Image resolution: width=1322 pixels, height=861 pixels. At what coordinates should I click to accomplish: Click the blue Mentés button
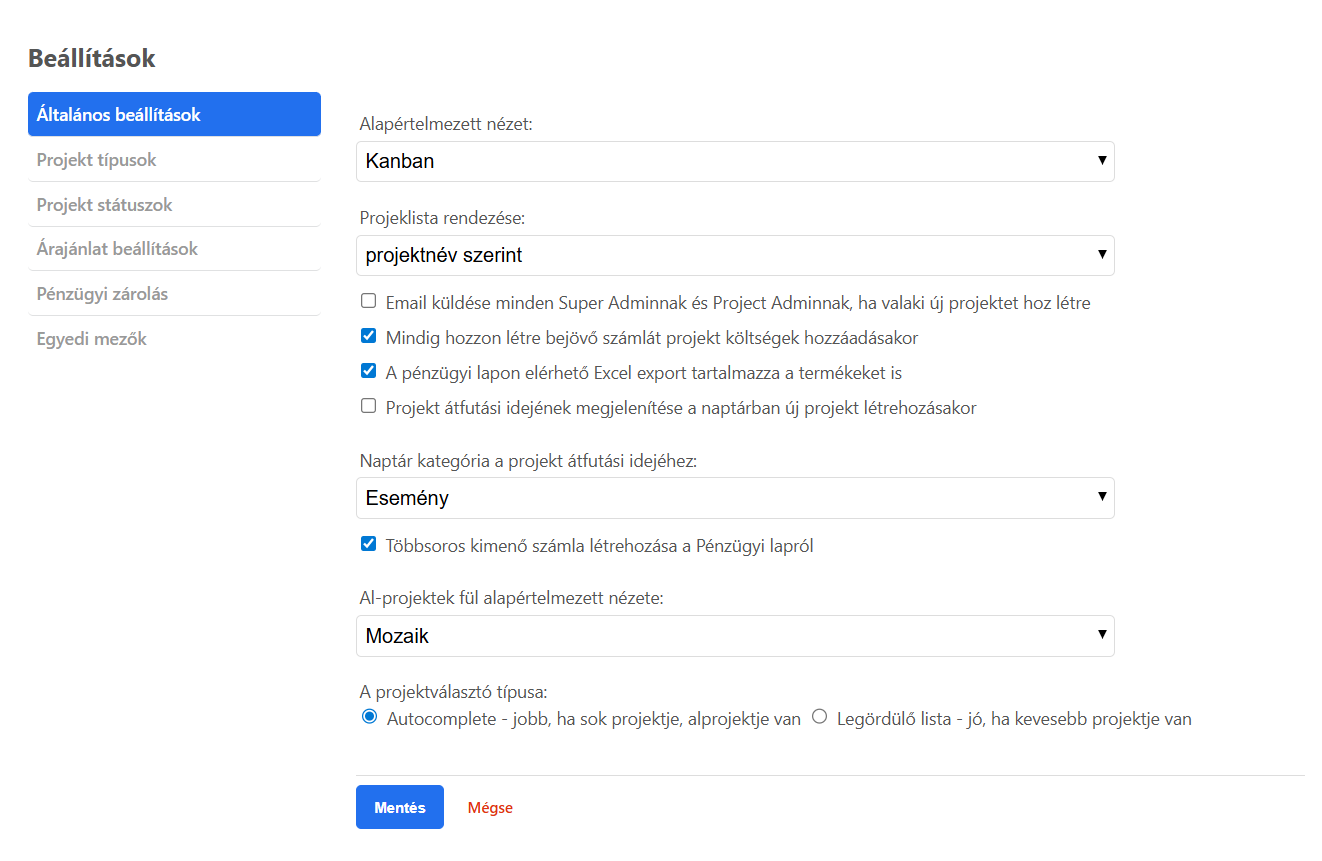[x=400, y=807]
